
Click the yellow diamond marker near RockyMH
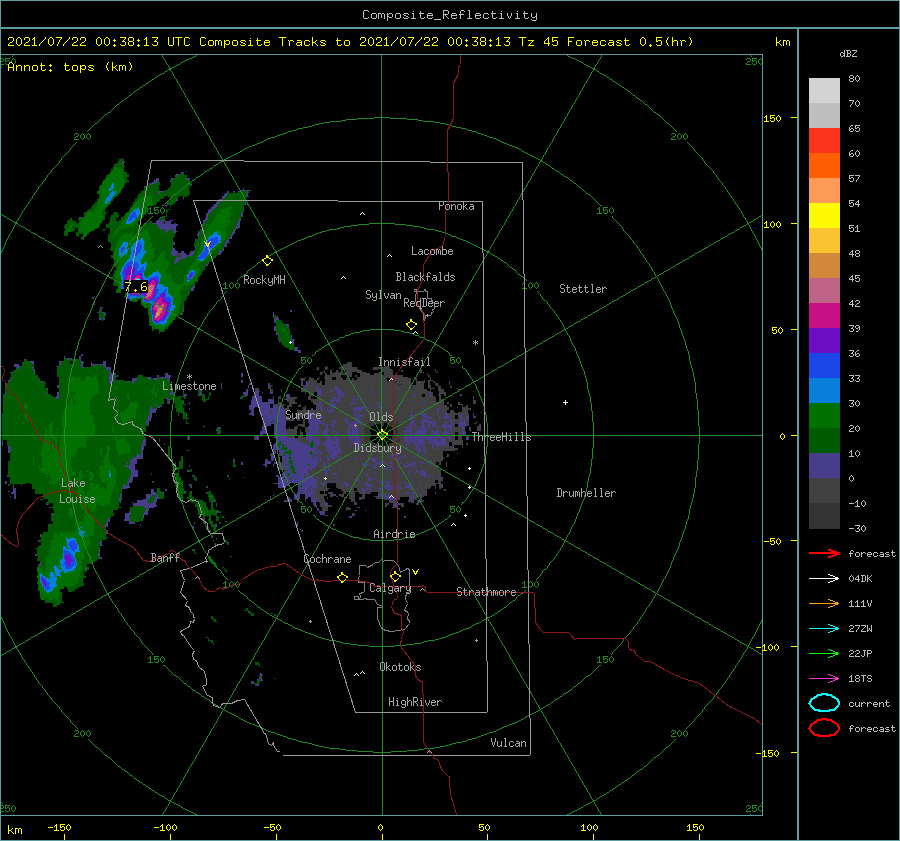[x=267, y=261]
